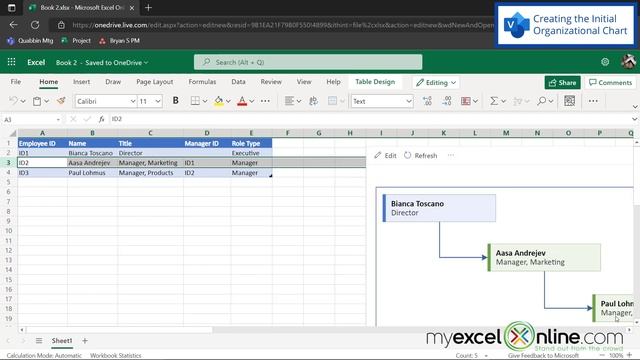Viewport: 640px width, 360px height.
Task: Open account profile picture
Action: coord(629,62)
